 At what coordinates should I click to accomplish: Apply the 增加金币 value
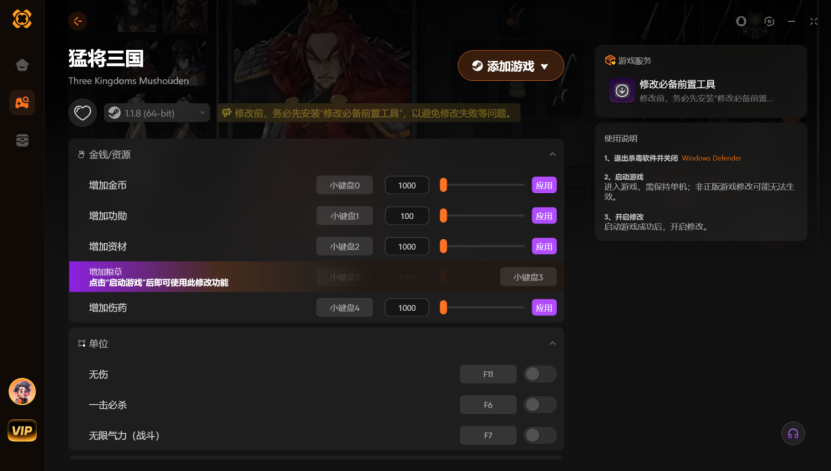pos(544,185)
